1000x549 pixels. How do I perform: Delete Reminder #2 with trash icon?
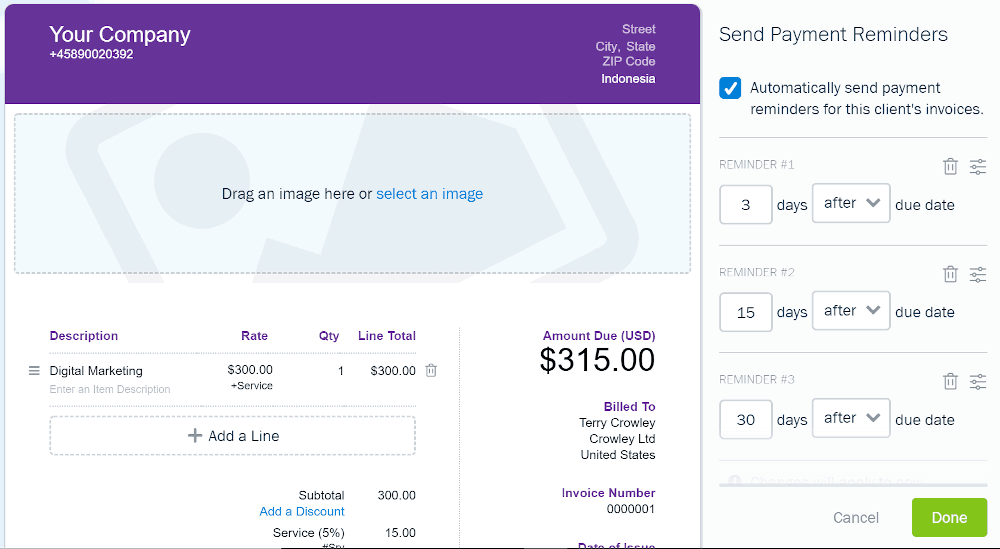click(x=950, y=274)
